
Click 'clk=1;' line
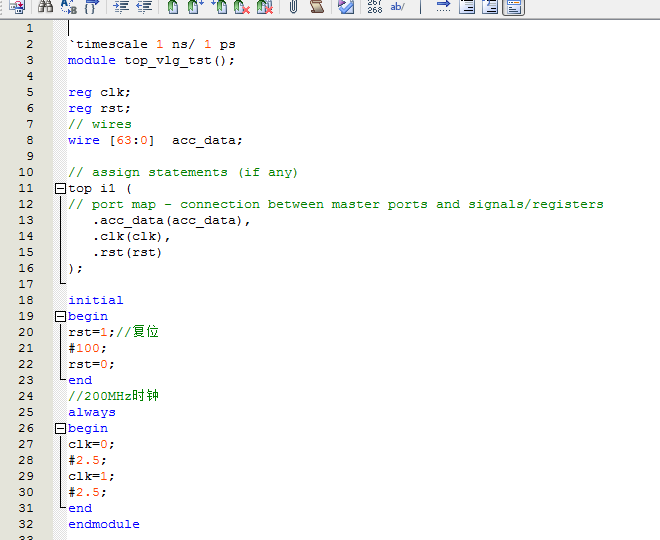point(91,476)
